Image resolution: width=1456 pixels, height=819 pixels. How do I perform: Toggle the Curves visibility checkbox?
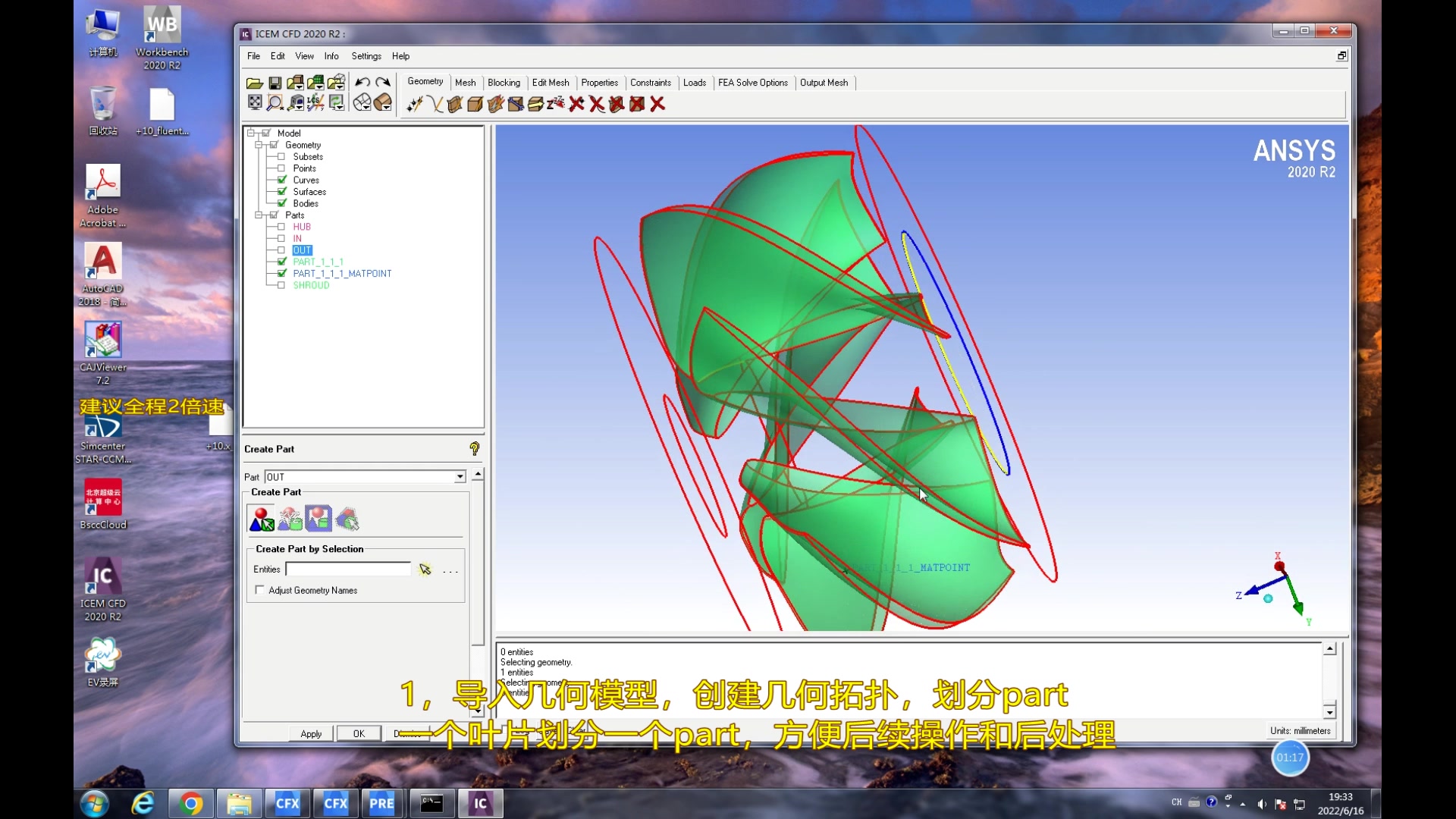[282, 180]
